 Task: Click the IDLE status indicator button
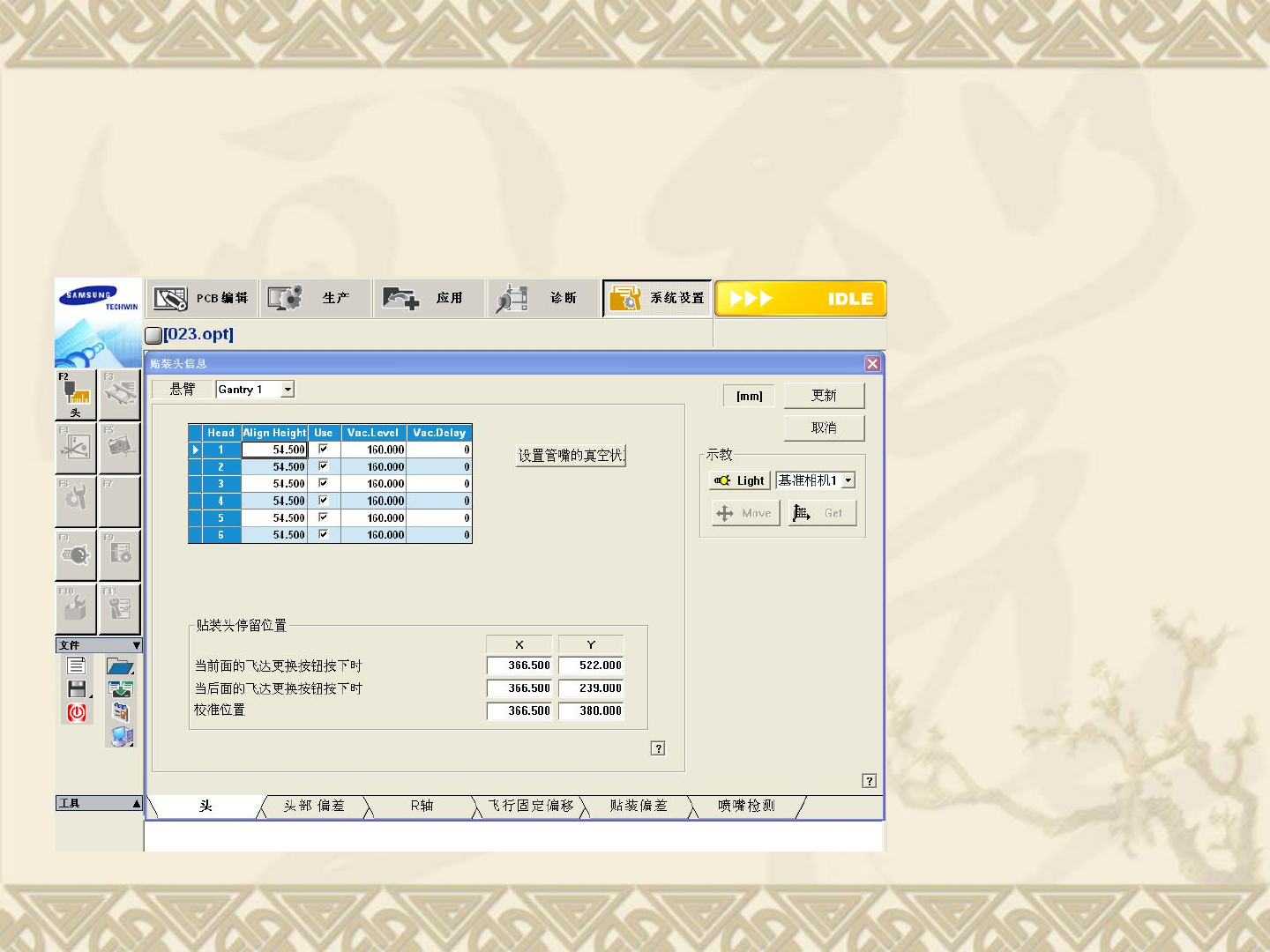pos(801,299)
